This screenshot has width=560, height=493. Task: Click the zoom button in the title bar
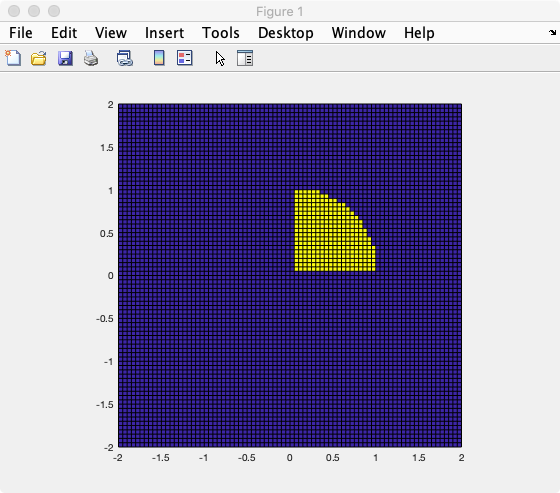pyautogui.click(x=54, y=11)
